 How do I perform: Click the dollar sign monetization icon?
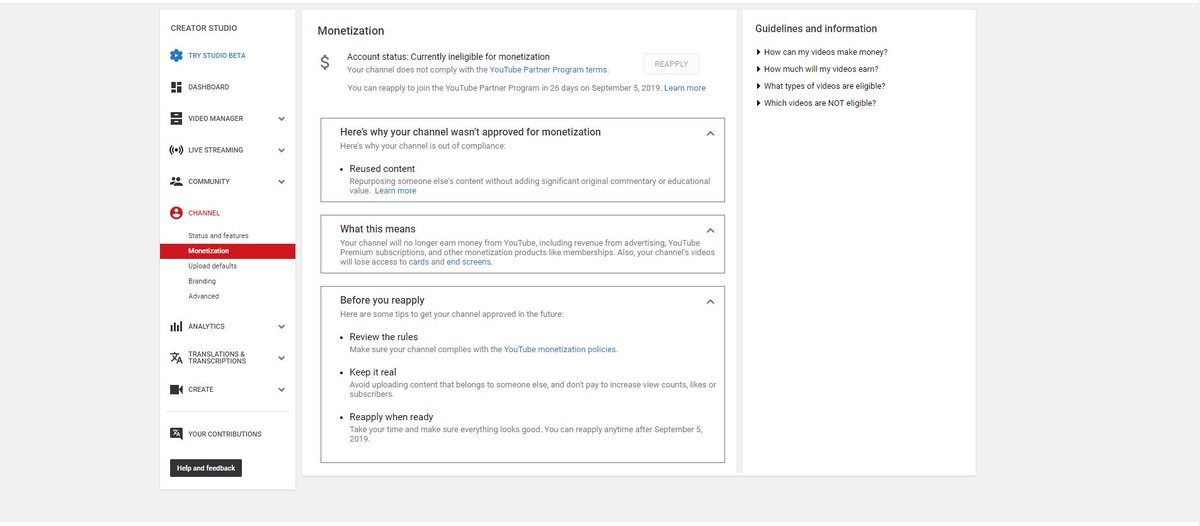click(325, 63)
